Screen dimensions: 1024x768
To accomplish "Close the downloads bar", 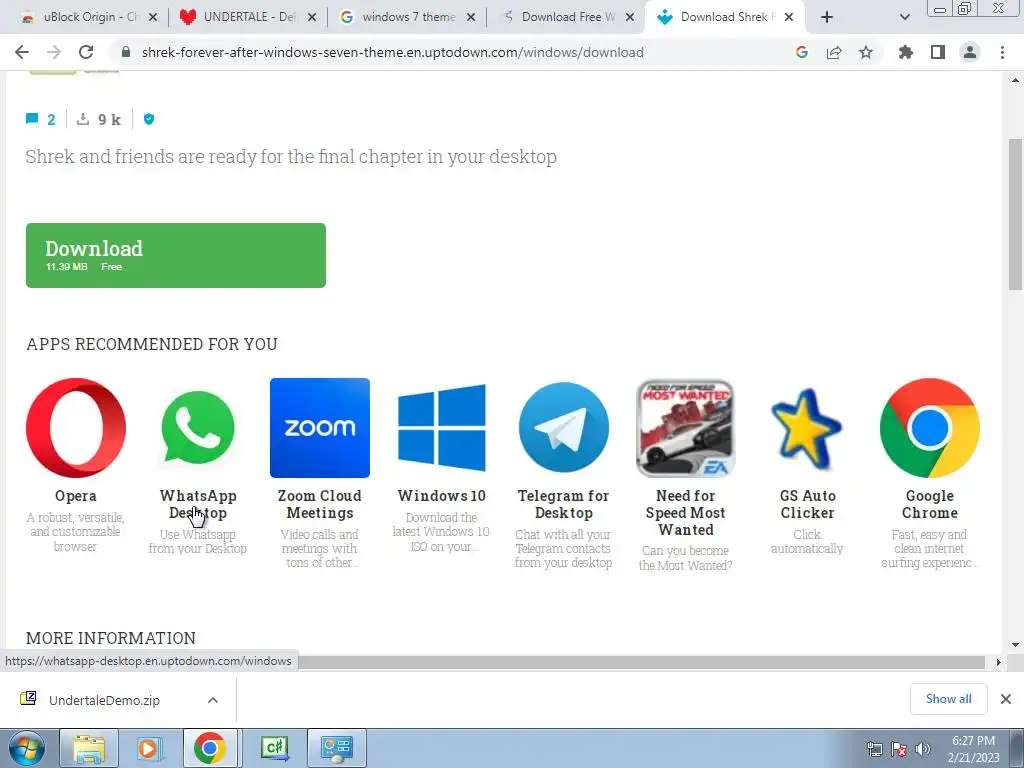I will 1006,699.
